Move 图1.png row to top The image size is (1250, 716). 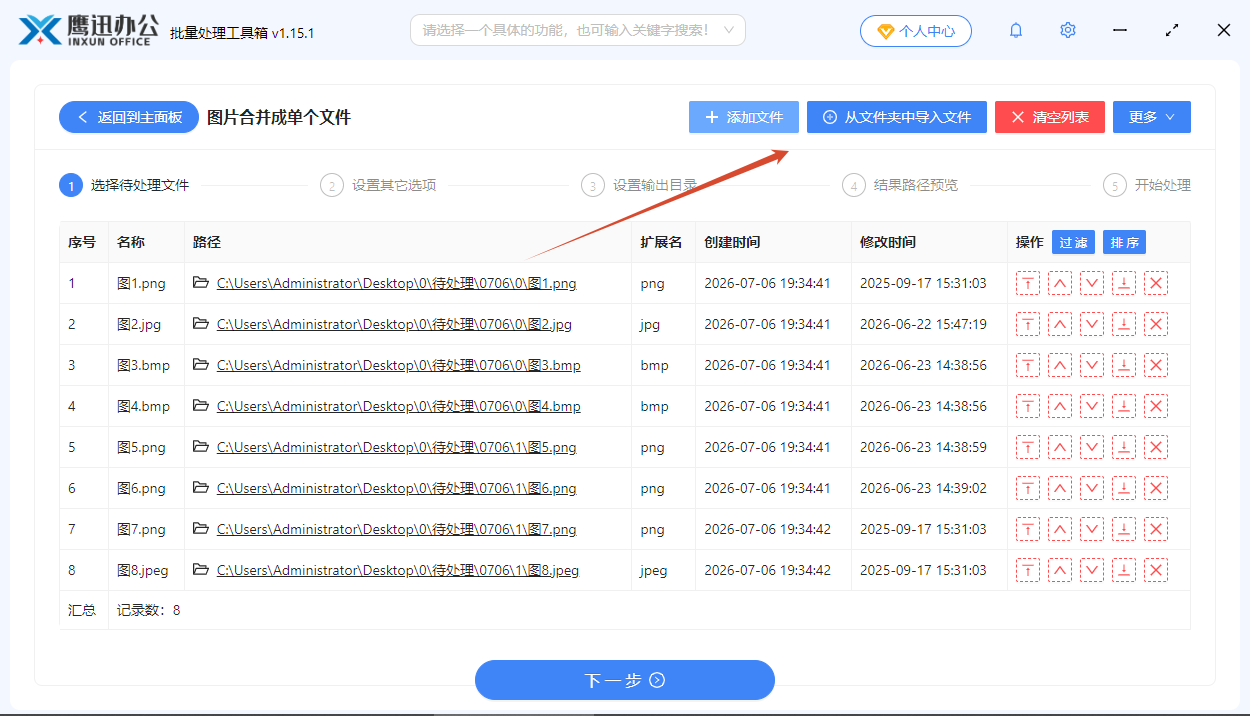click(x=1028, y=283)
